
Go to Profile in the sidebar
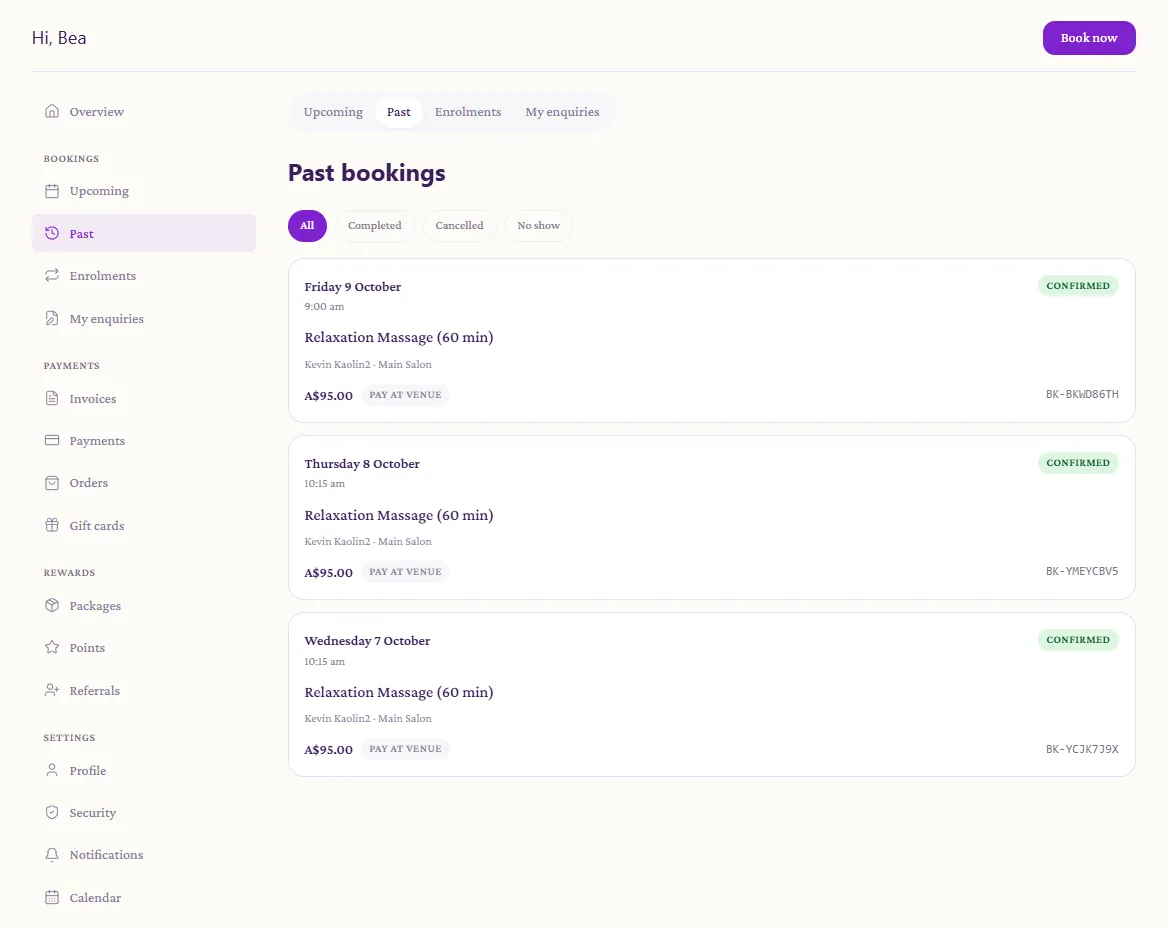click(x=144, y=770)
